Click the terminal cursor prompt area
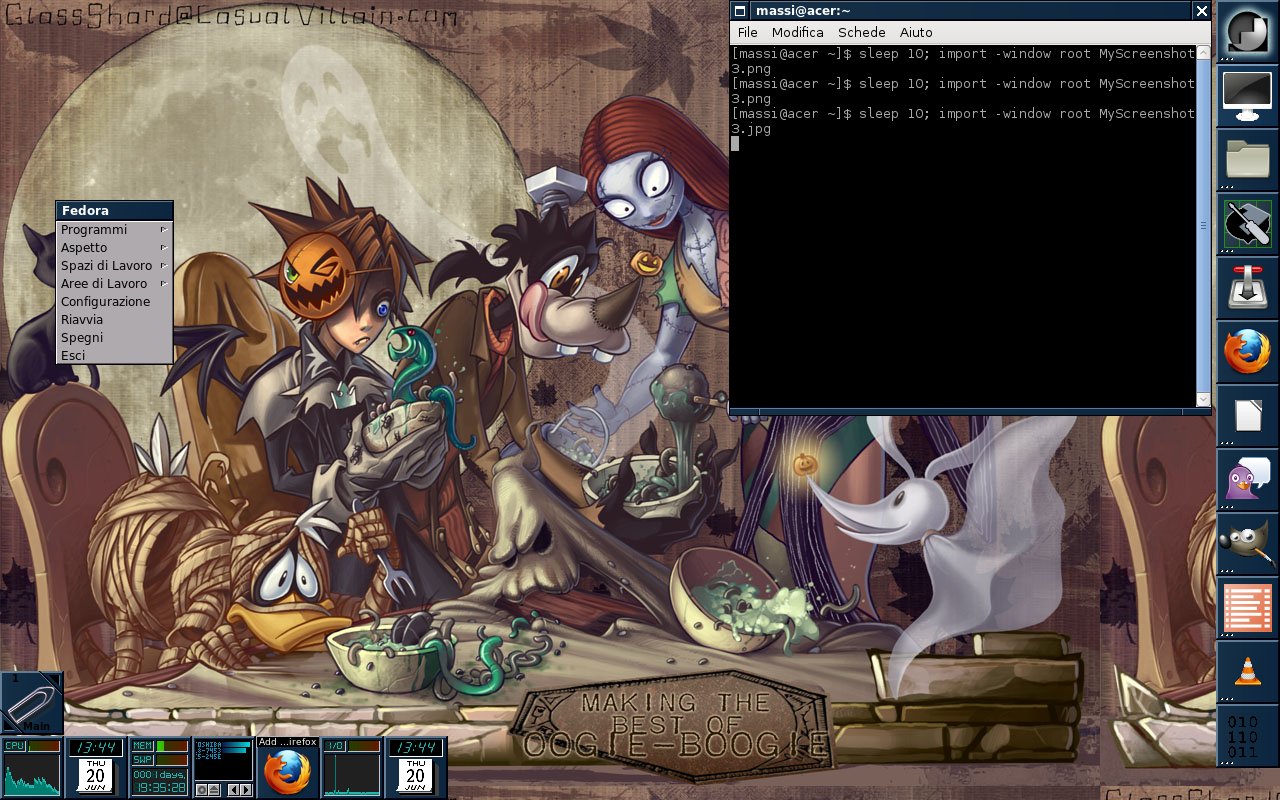The width and height of the screenshot is (1280, 800). (x=736, y=144)
